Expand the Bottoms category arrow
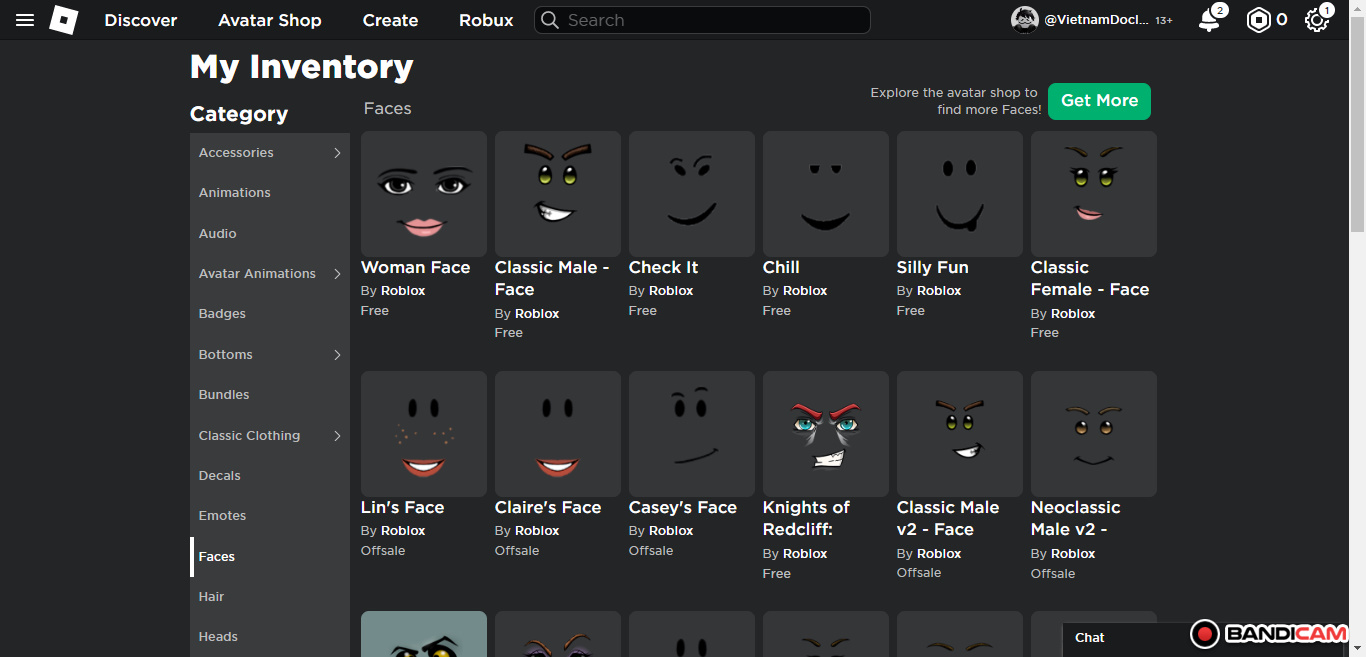 [x=337, y=355]
